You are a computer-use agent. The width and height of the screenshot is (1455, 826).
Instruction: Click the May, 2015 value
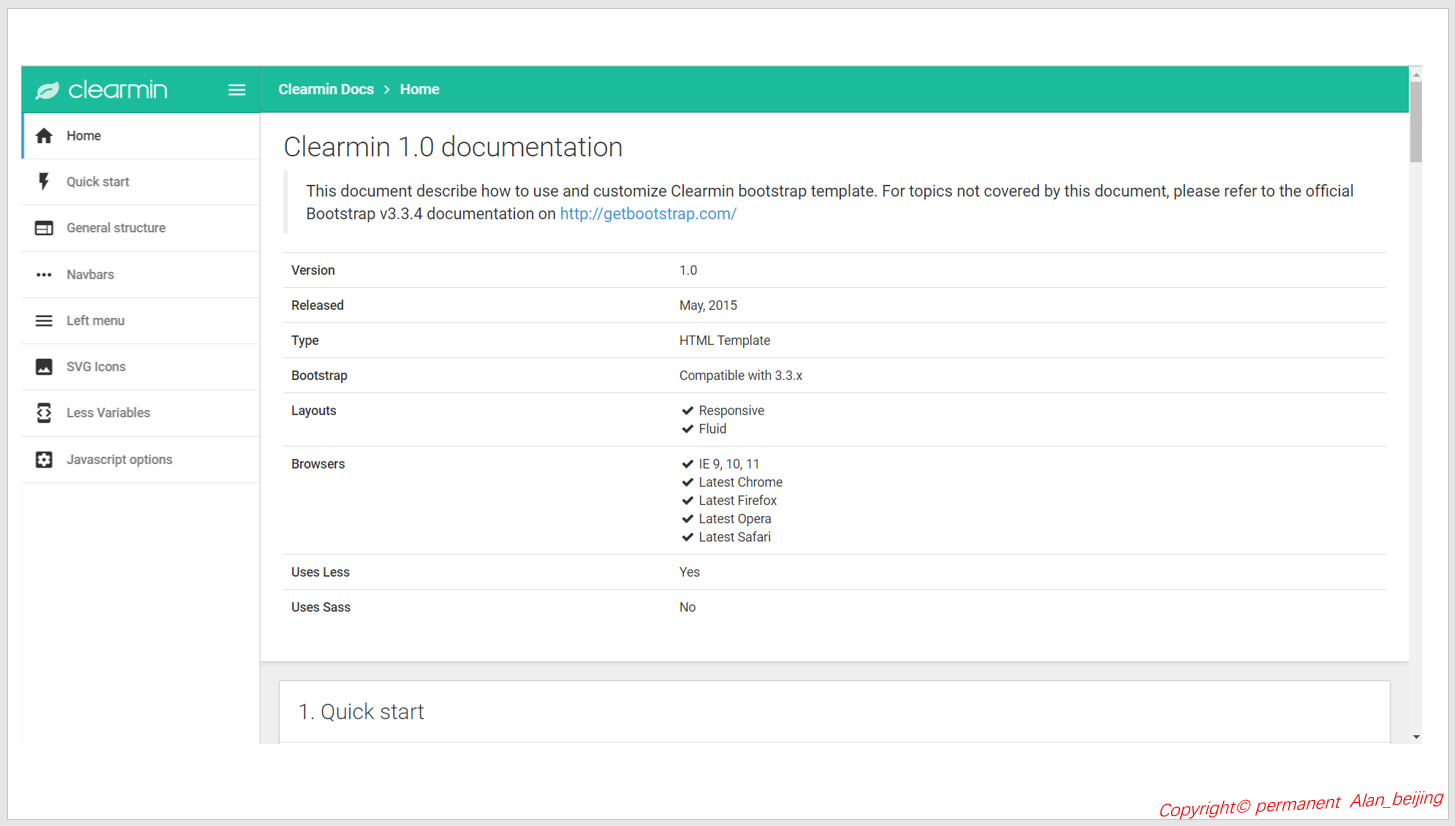pyautogui.click(x=708, y=306)
